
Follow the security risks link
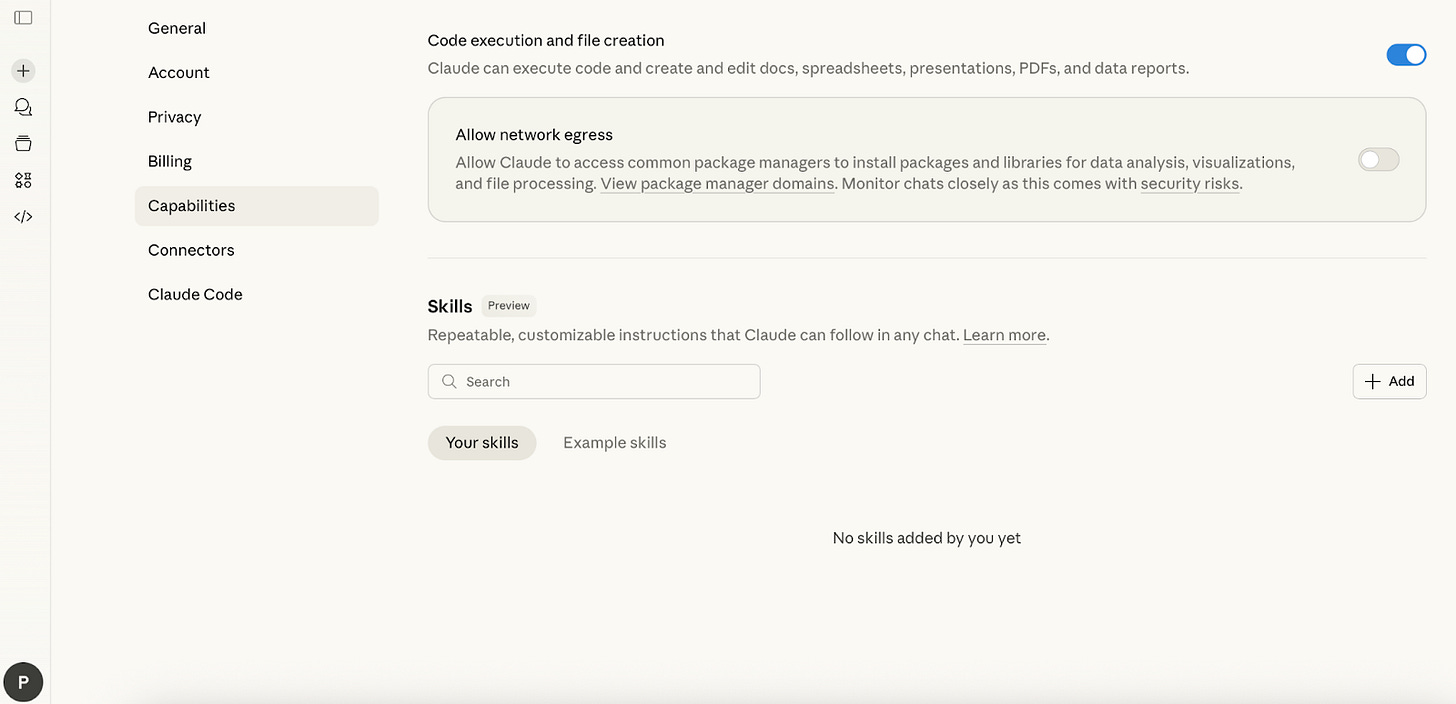click(1190, 184)
